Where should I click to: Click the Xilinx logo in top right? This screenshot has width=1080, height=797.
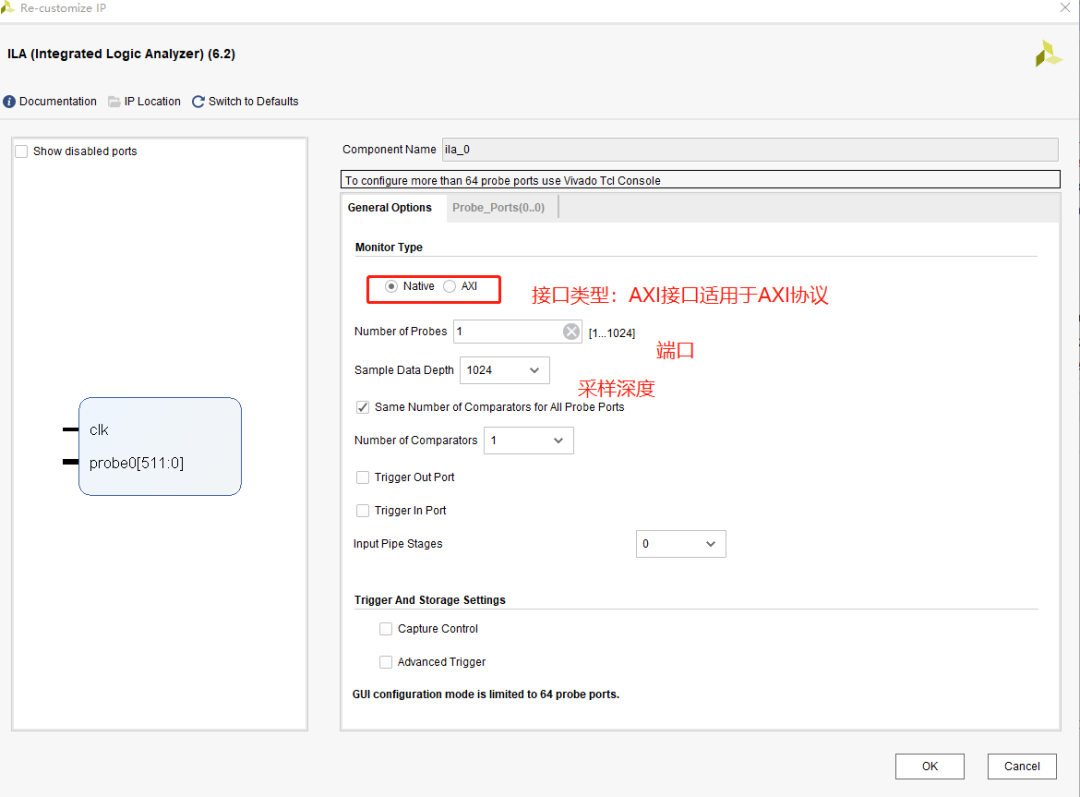[x=1048, y=54]
